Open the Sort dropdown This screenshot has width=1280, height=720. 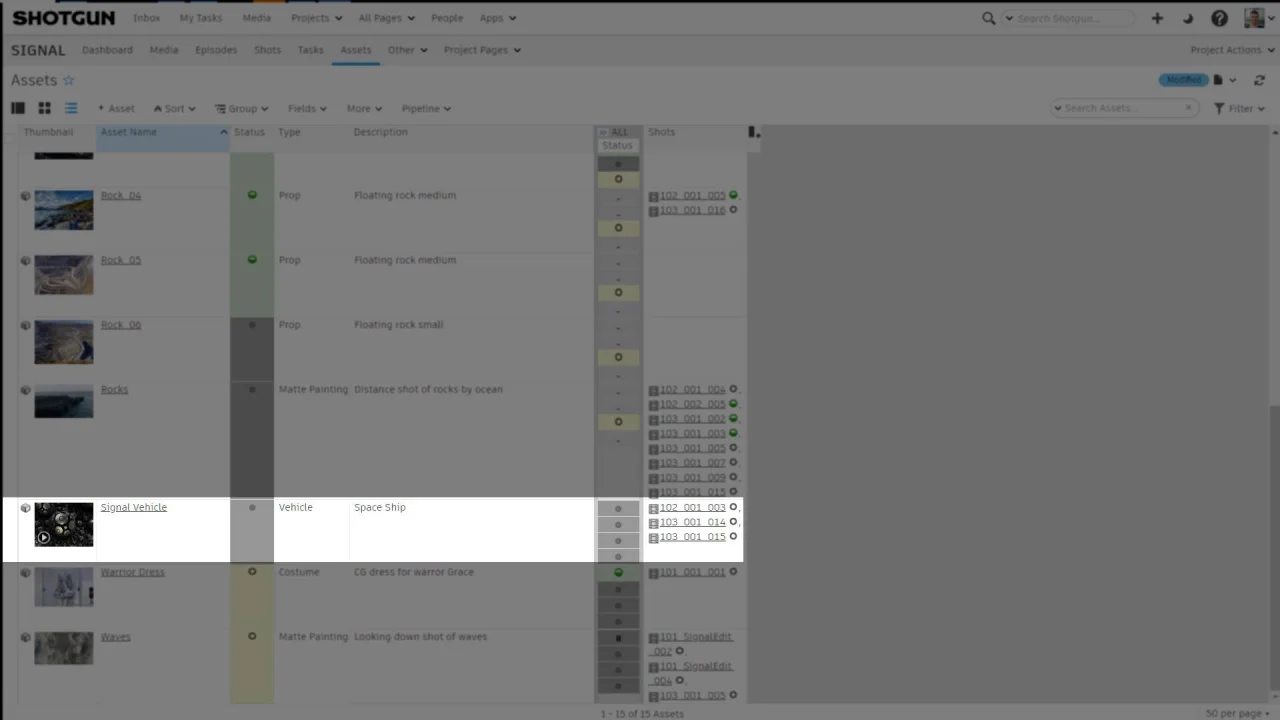[174, 108]
